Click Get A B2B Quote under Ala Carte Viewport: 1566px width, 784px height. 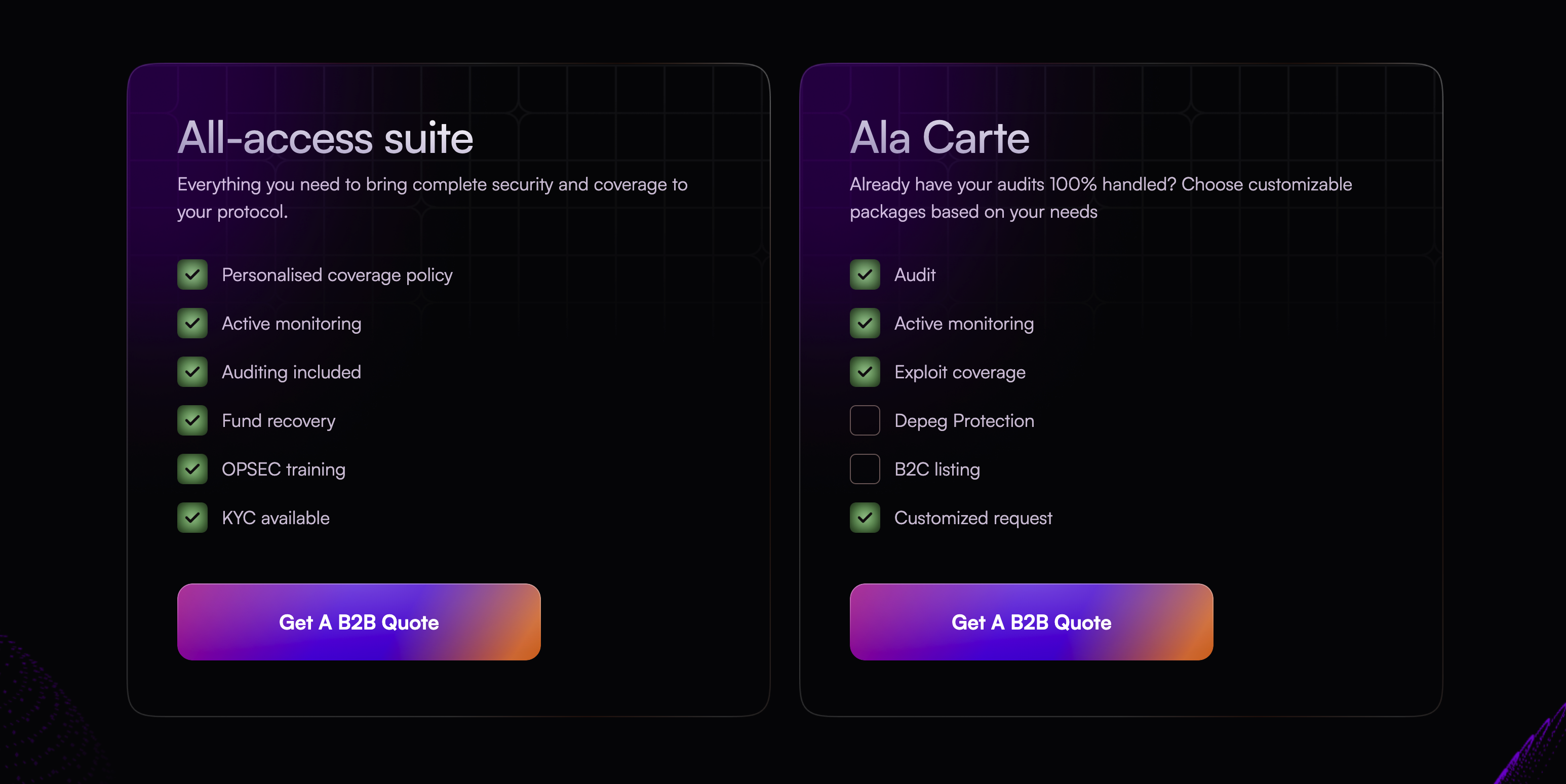[x=1031, y=622]
